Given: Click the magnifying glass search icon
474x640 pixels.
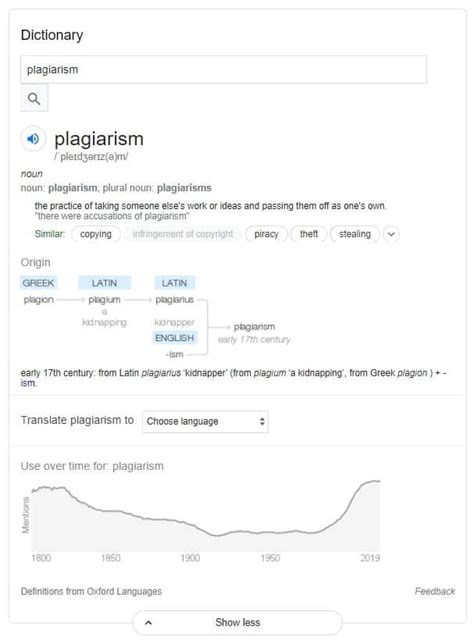Looking at the screenshot, I should (x=34, y=98).
